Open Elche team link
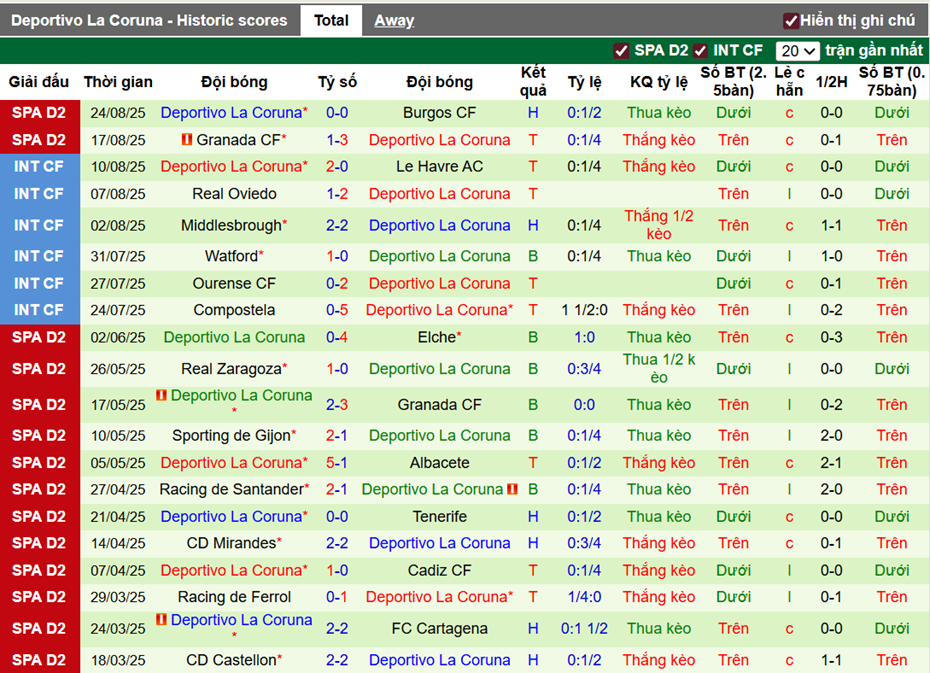930x673 pixels. pyautogui.click(x=437, y=337)
